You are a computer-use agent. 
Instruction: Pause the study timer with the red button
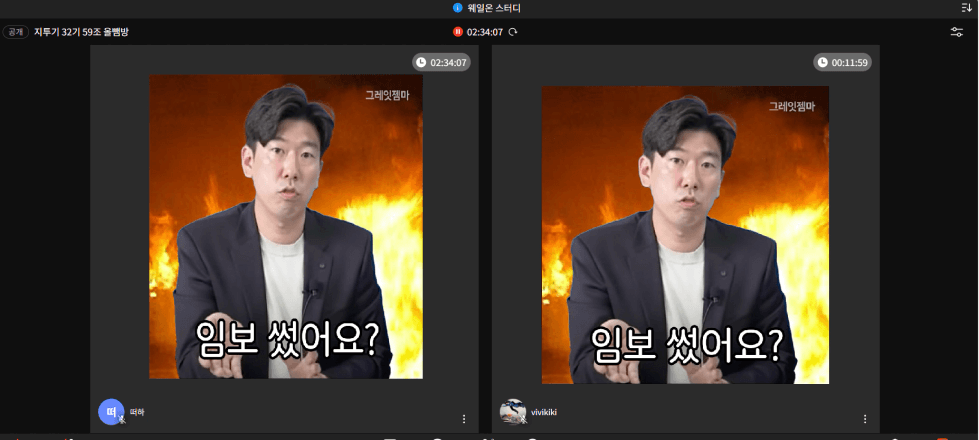[x=458, y=32]
